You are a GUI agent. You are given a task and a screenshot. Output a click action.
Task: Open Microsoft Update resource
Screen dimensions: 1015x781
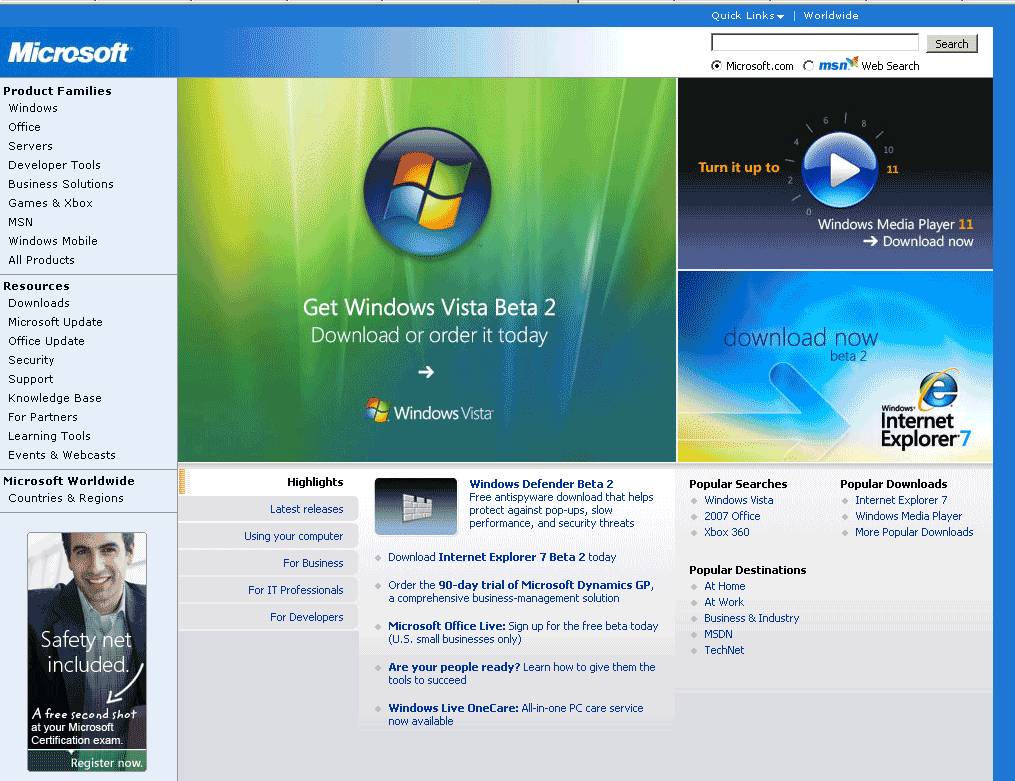coord(56,322)
